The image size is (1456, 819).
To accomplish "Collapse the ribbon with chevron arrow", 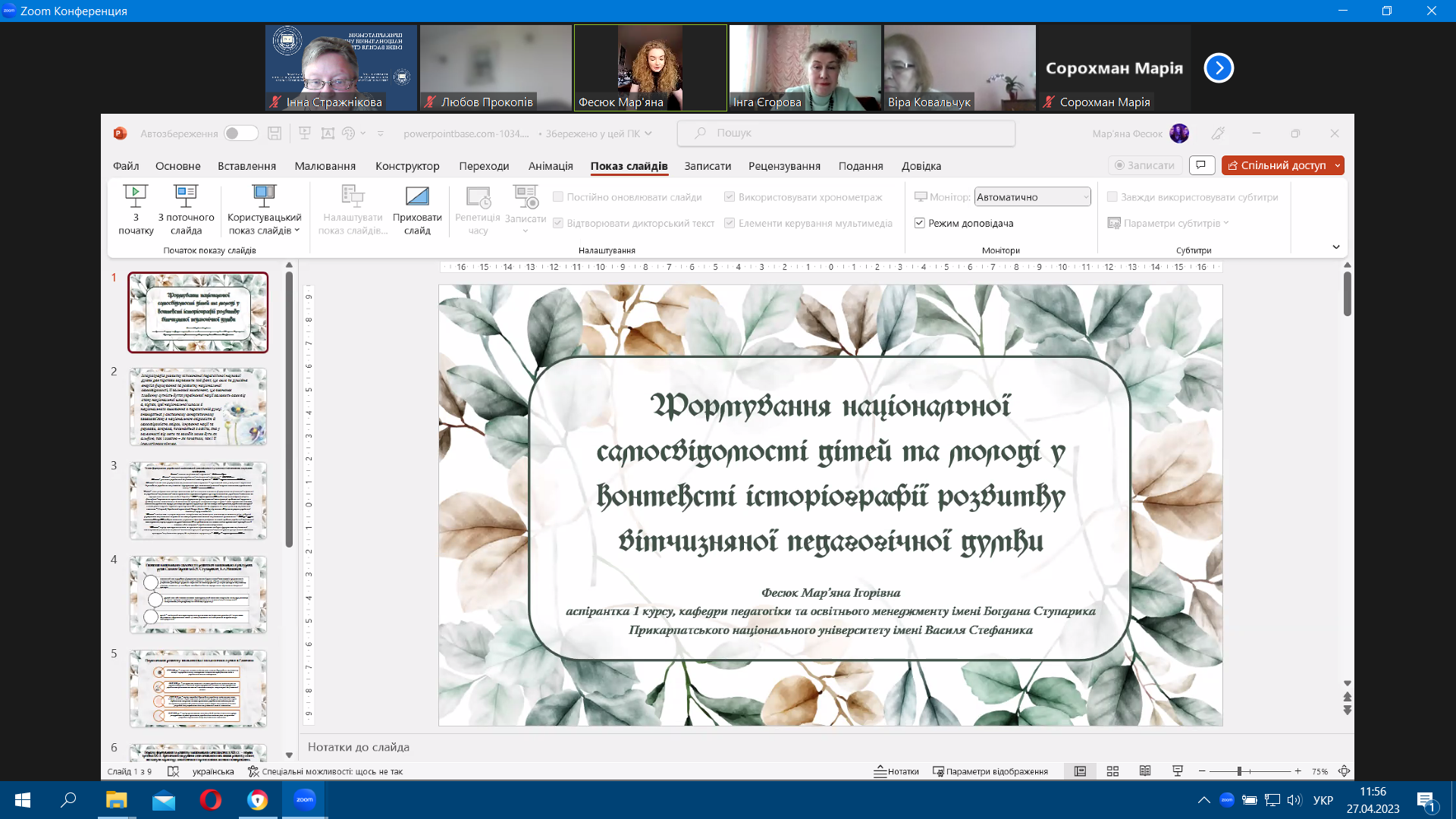I will click(x=1336, y=247).
